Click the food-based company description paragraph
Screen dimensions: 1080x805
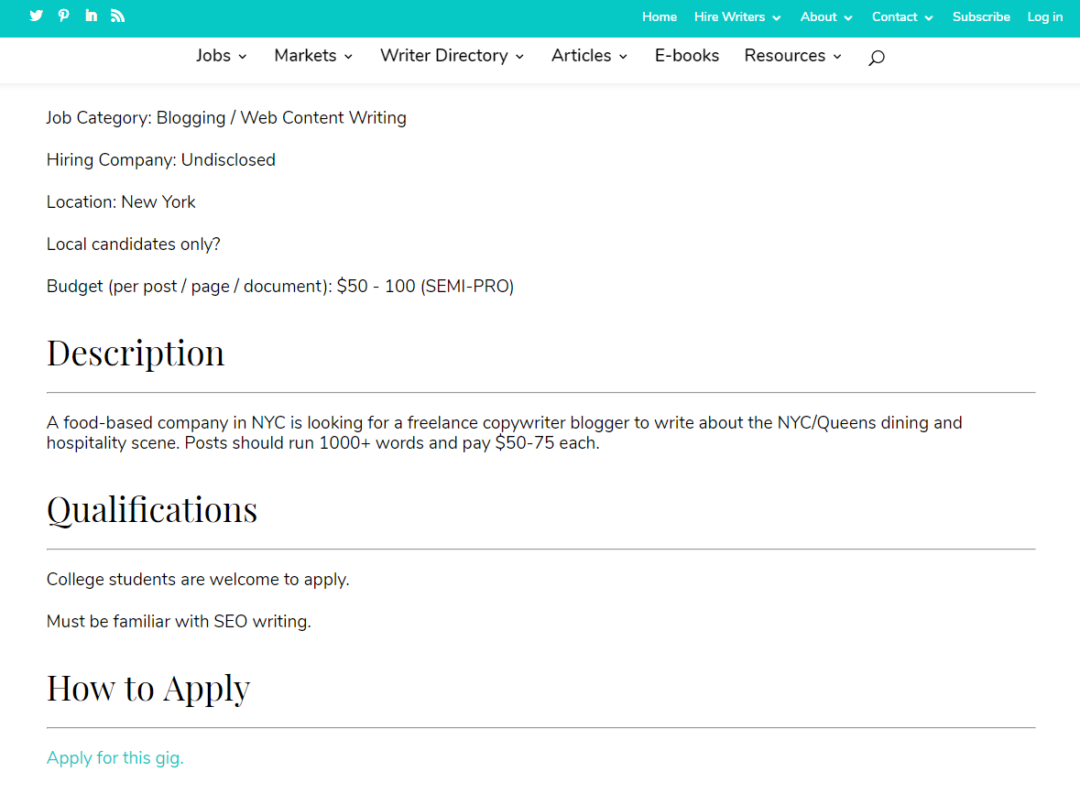pos(504,432)
